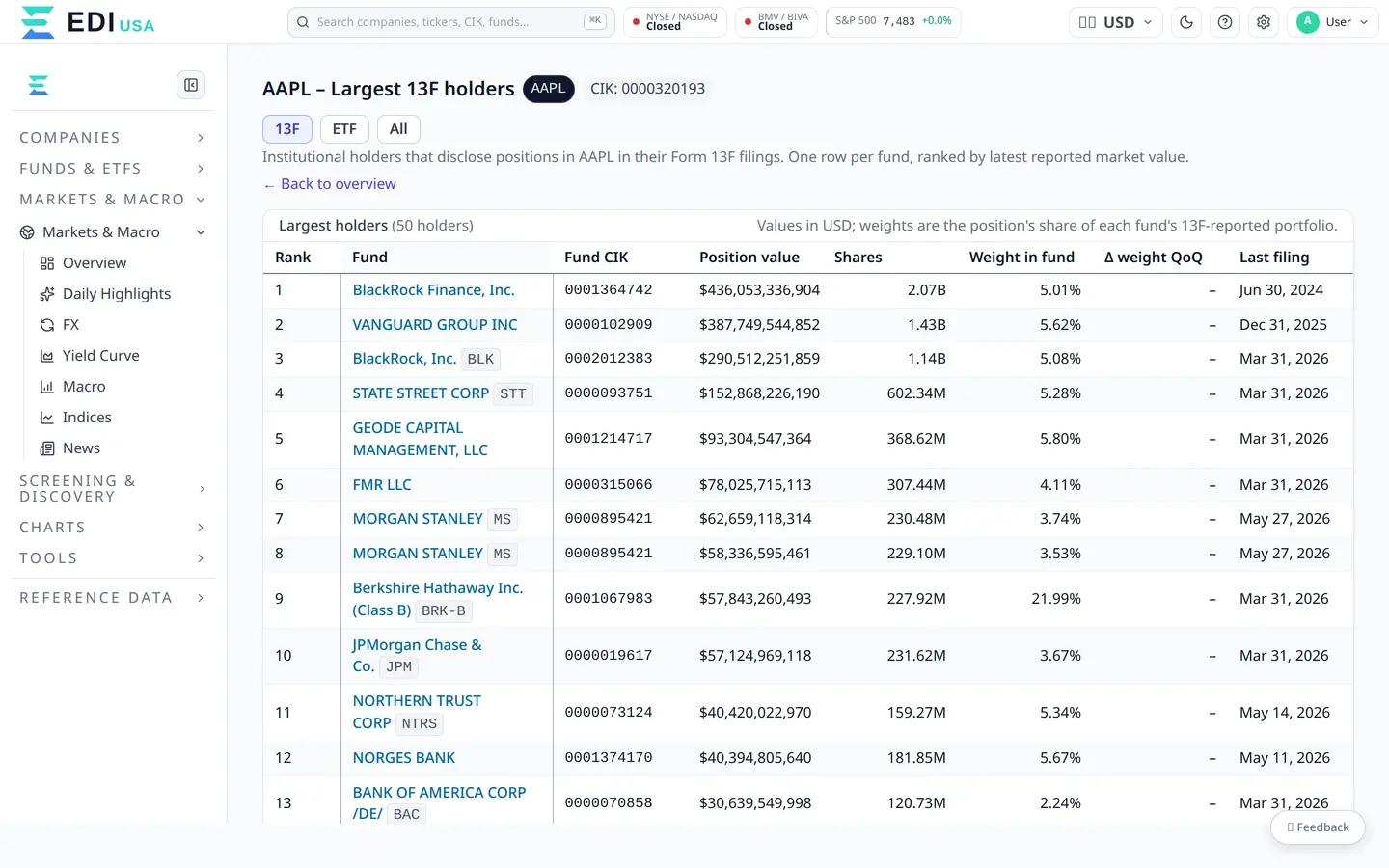Click the AAPL ticker badge
The width and height of the screenshot is (1389, 868).
click(548, 89)
